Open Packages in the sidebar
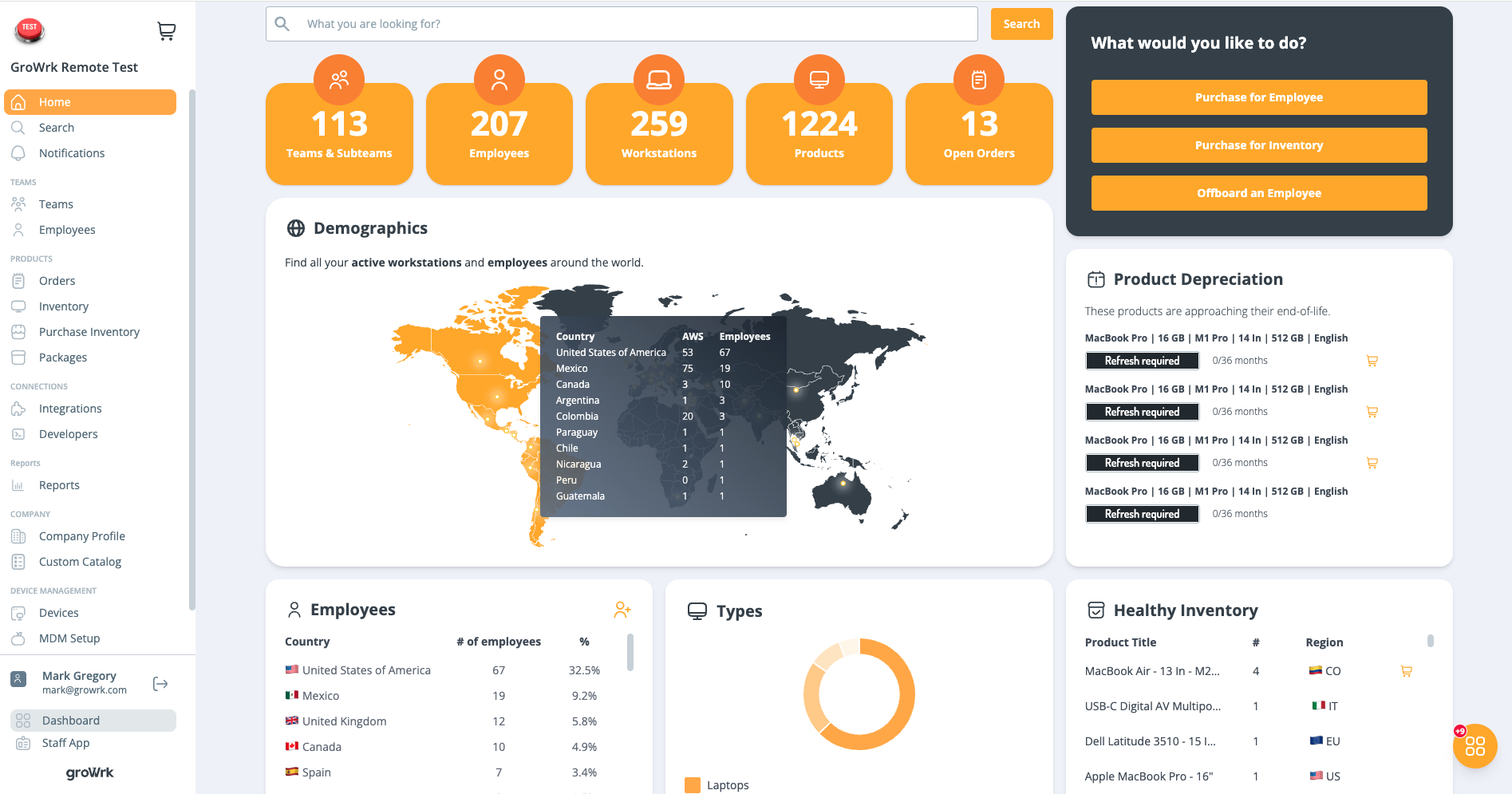The image size is (1512, 794). pos(90,357)
